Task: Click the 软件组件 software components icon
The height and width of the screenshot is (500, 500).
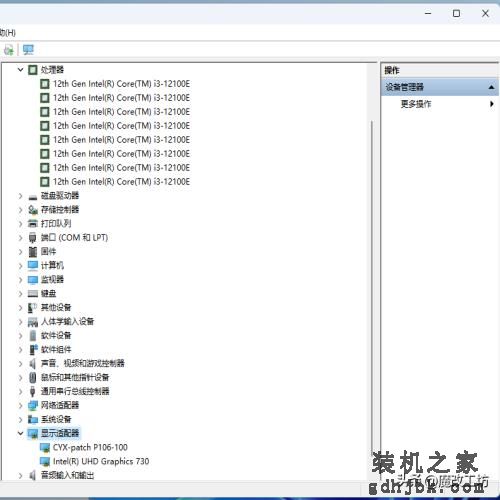Action: [x=33, y=350]
